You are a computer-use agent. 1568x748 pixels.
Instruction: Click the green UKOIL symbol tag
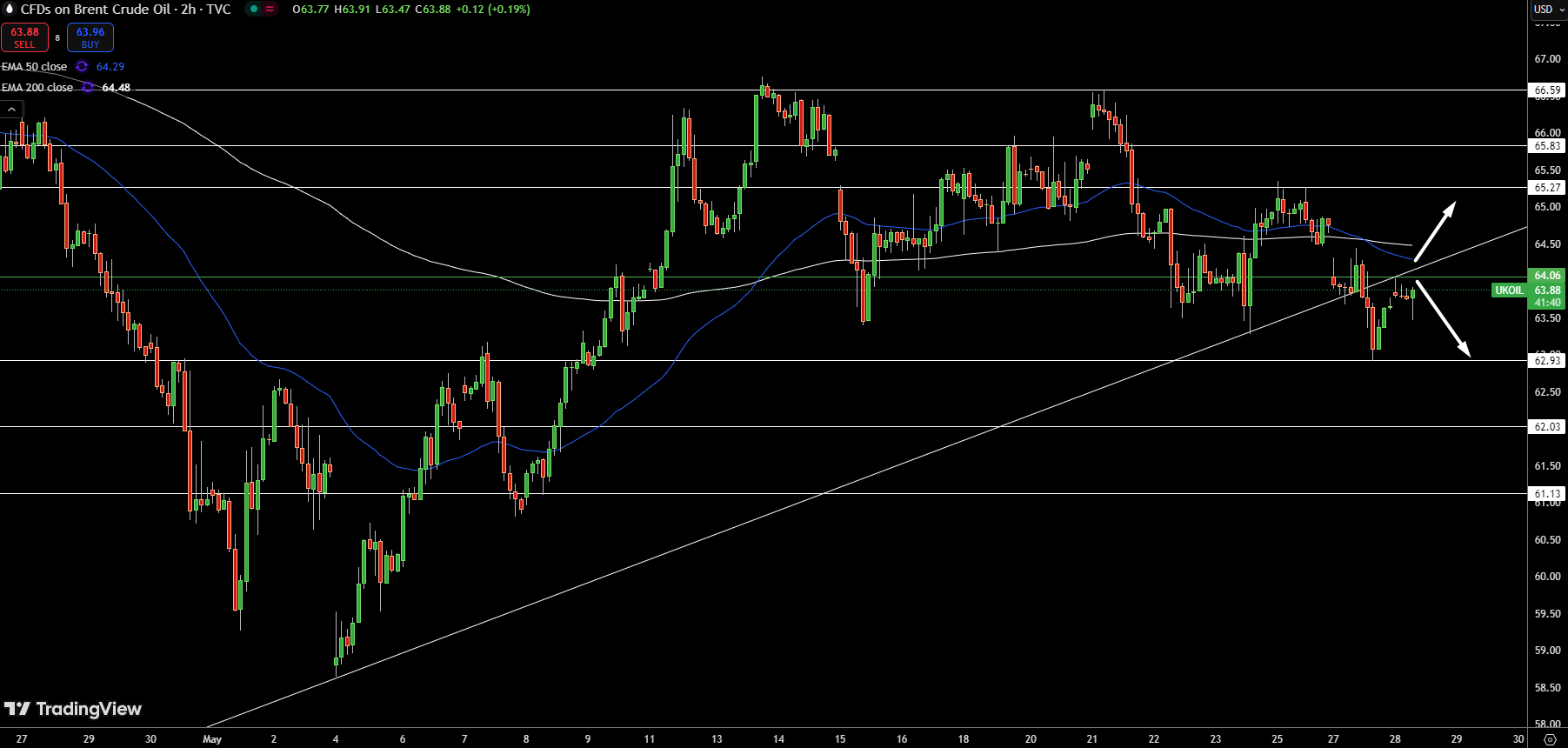(1509, 291)
